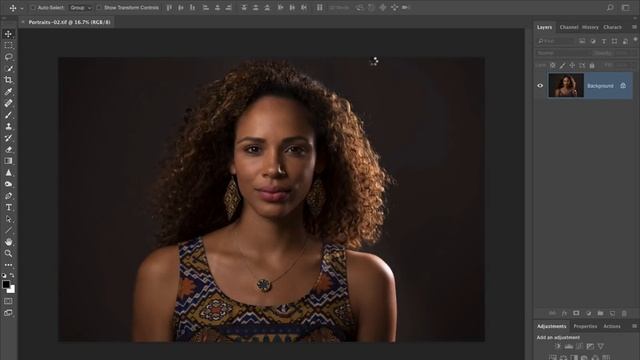Screen dimensions: 640x360
Task: Toggle layer filtering on/off switch
Action: pos(635,40)
